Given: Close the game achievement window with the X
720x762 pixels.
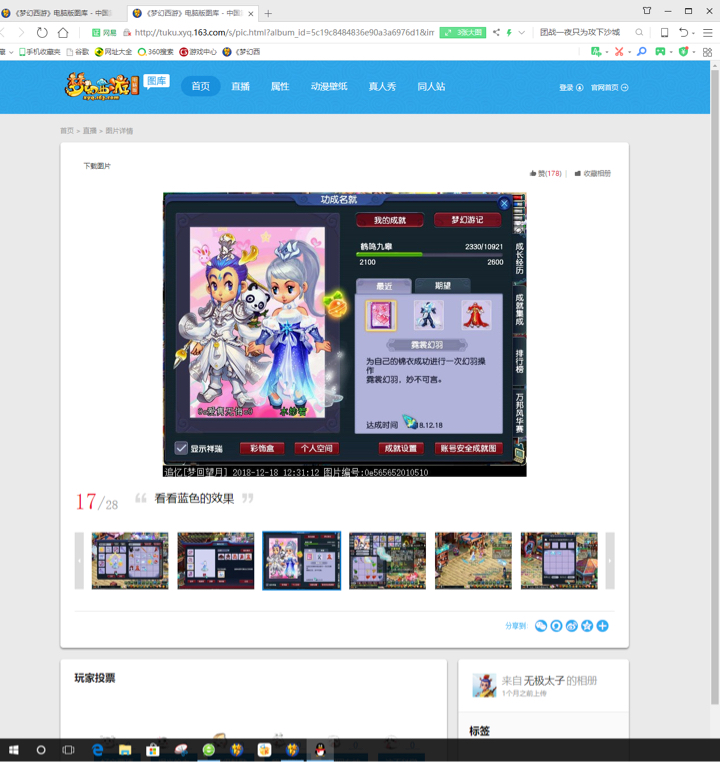Looking at the screenshot, I should click(504, 204).
